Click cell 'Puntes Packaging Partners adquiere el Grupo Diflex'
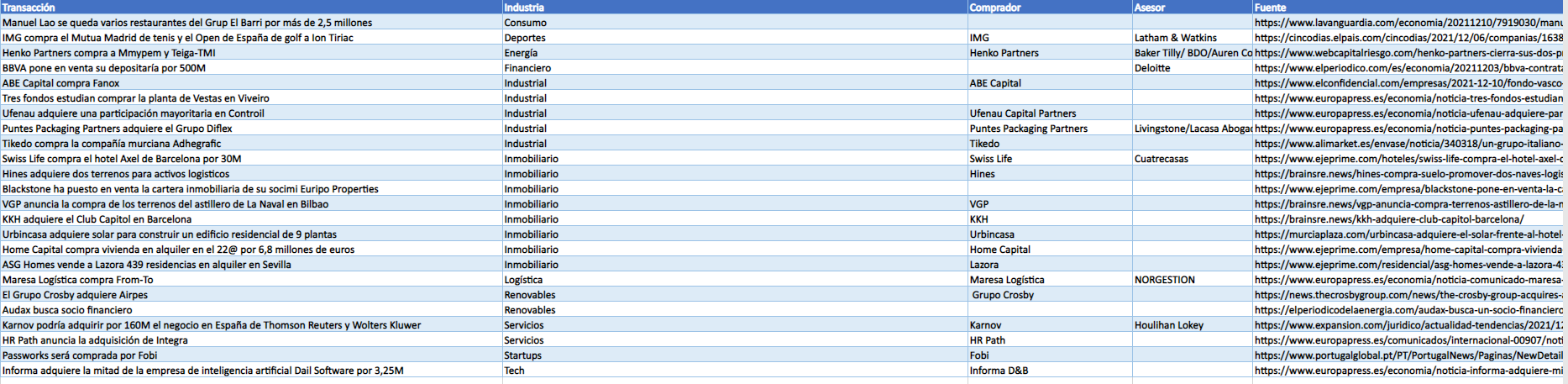The image size is (1568, 384). click(251, 129)
